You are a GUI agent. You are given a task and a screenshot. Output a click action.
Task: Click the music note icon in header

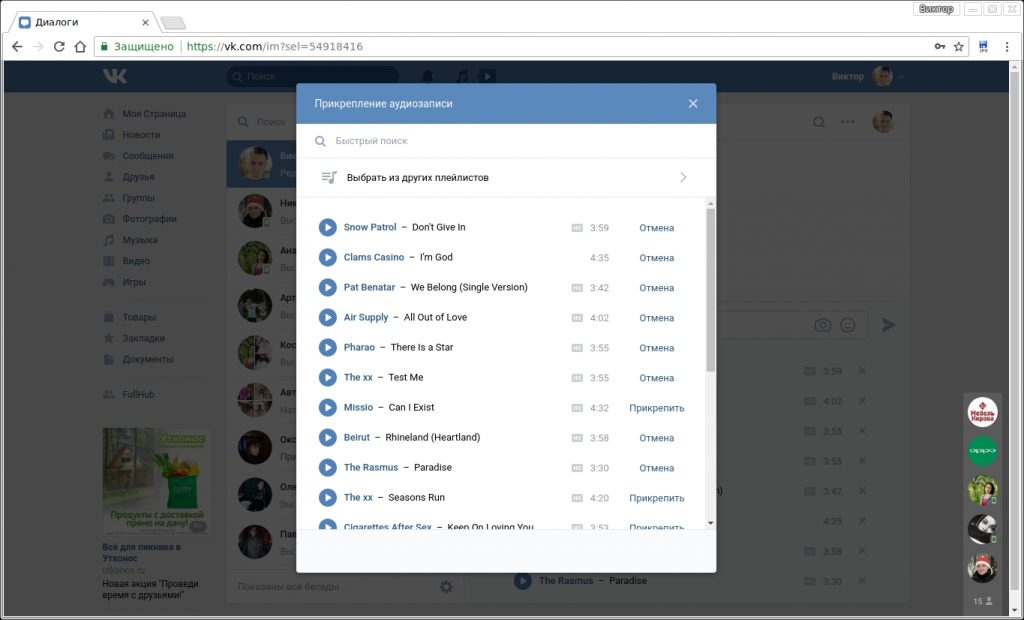[462, 76]
